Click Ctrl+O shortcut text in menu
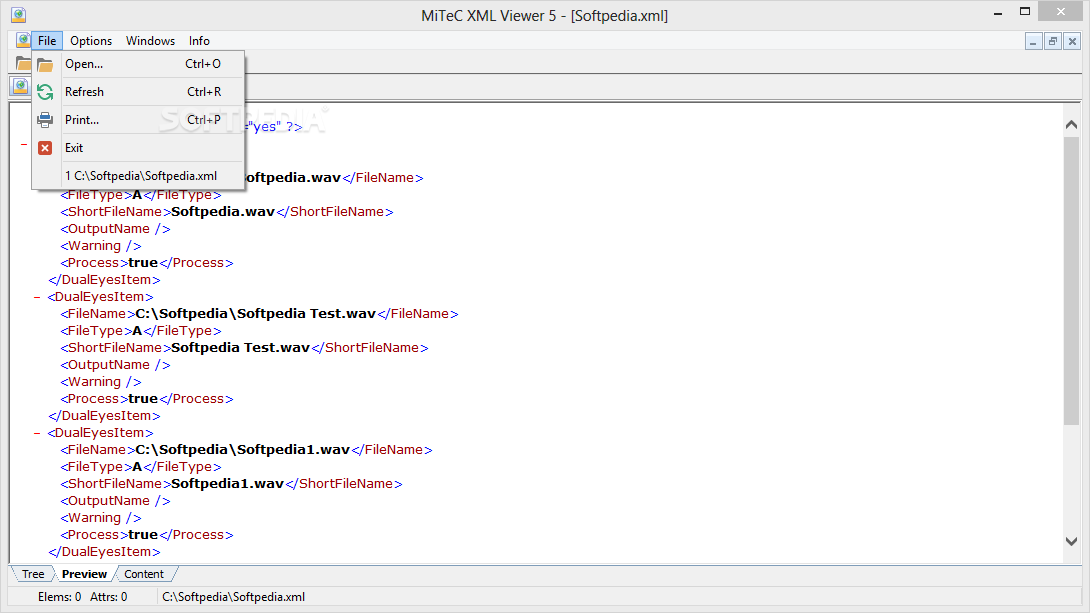 tap(203, 64)
